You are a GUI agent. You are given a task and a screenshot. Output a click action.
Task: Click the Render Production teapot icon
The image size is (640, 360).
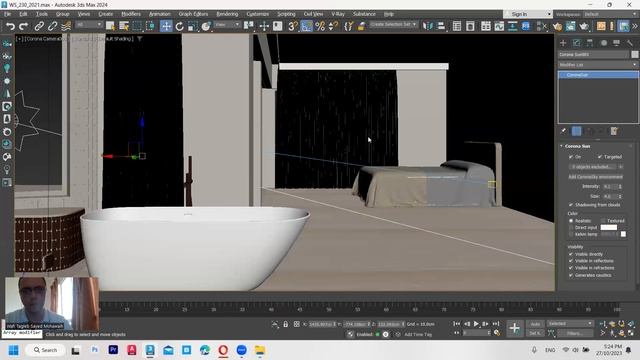pos(584,26)
